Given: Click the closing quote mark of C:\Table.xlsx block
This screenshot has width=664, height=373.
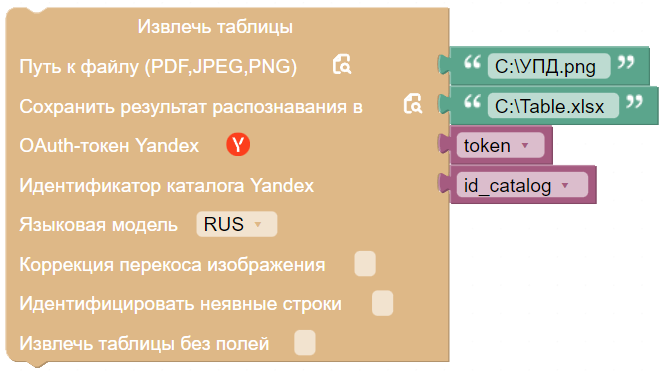Looking at the screenshot, I should [634, 102].
